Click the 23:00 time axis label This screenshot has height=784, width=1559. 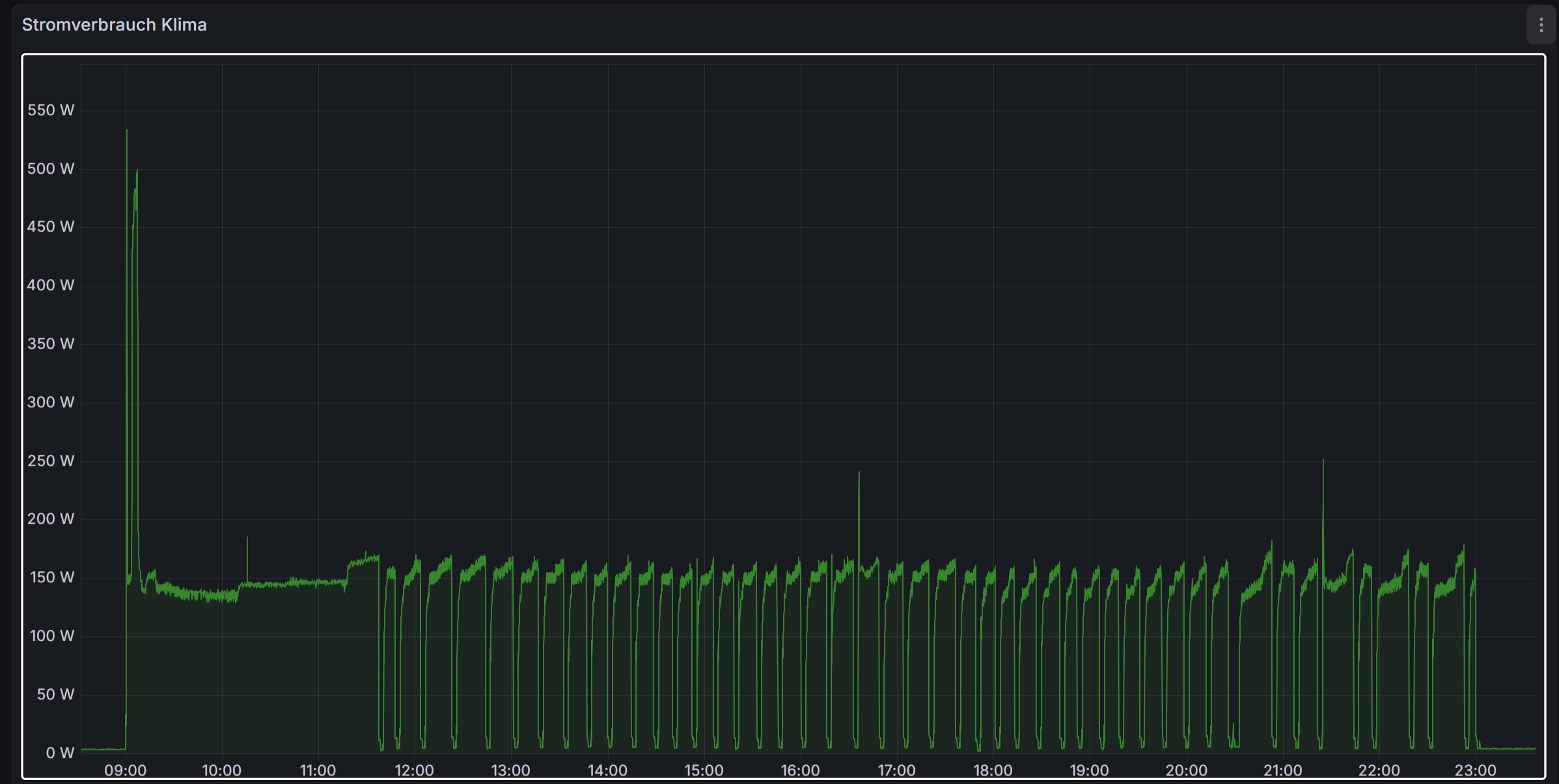[x=1475, y=770]
